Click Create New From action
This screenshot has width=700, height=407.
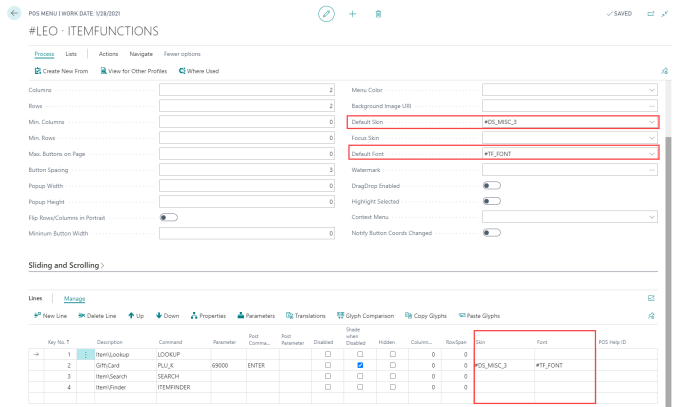(x=62, y=71)
